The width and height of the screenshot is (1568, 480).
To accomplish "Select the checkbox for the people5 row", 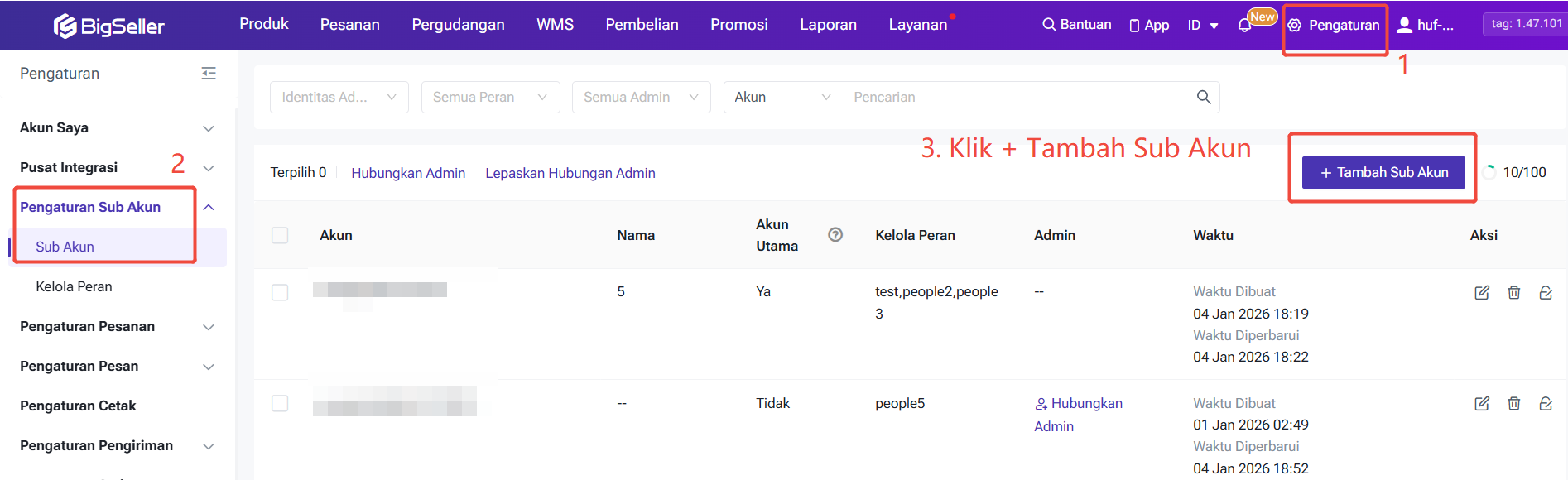I will point(280,404).
